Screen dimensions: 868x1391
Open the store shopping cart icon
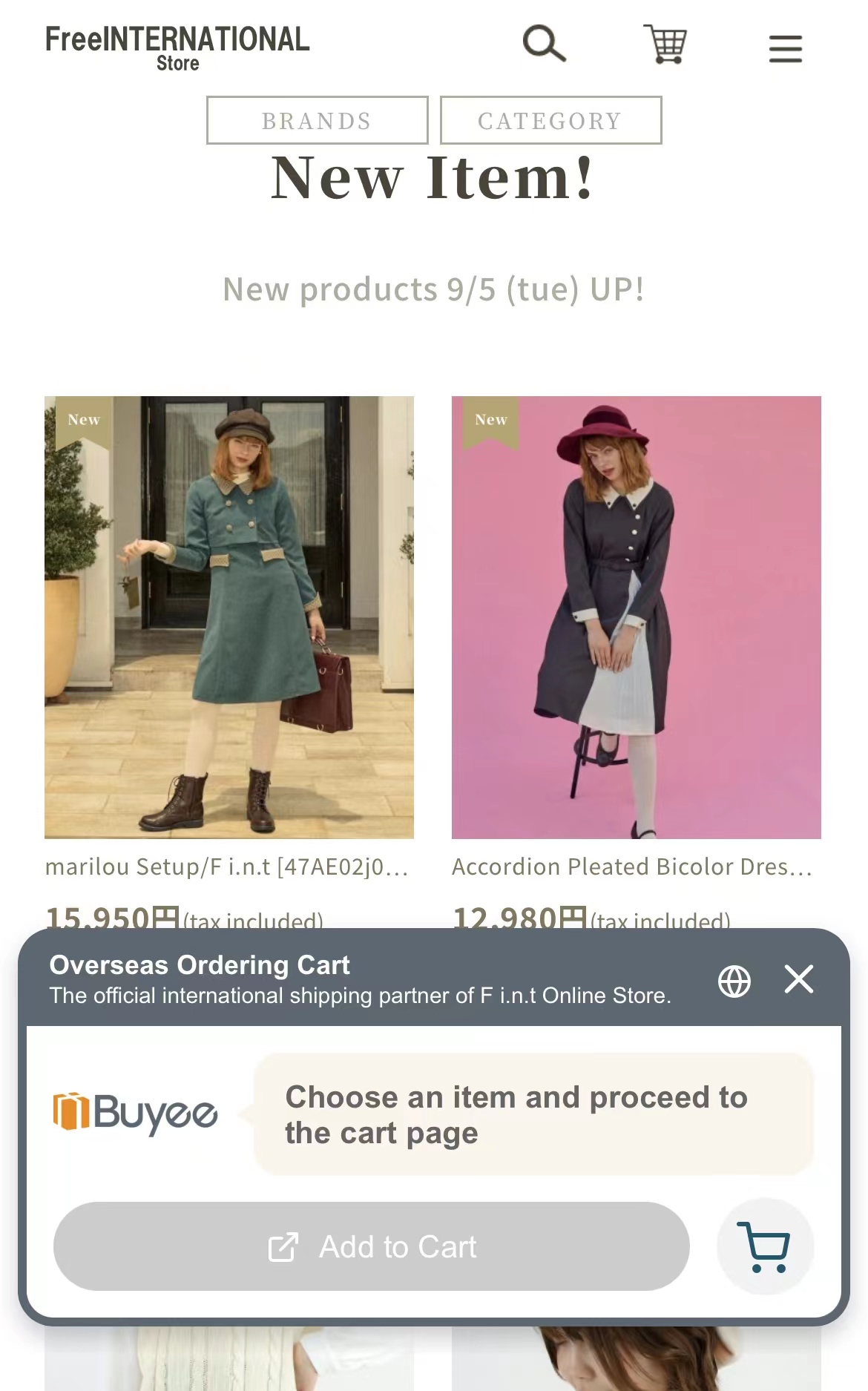pyautogui.click(x=665, y=44)
